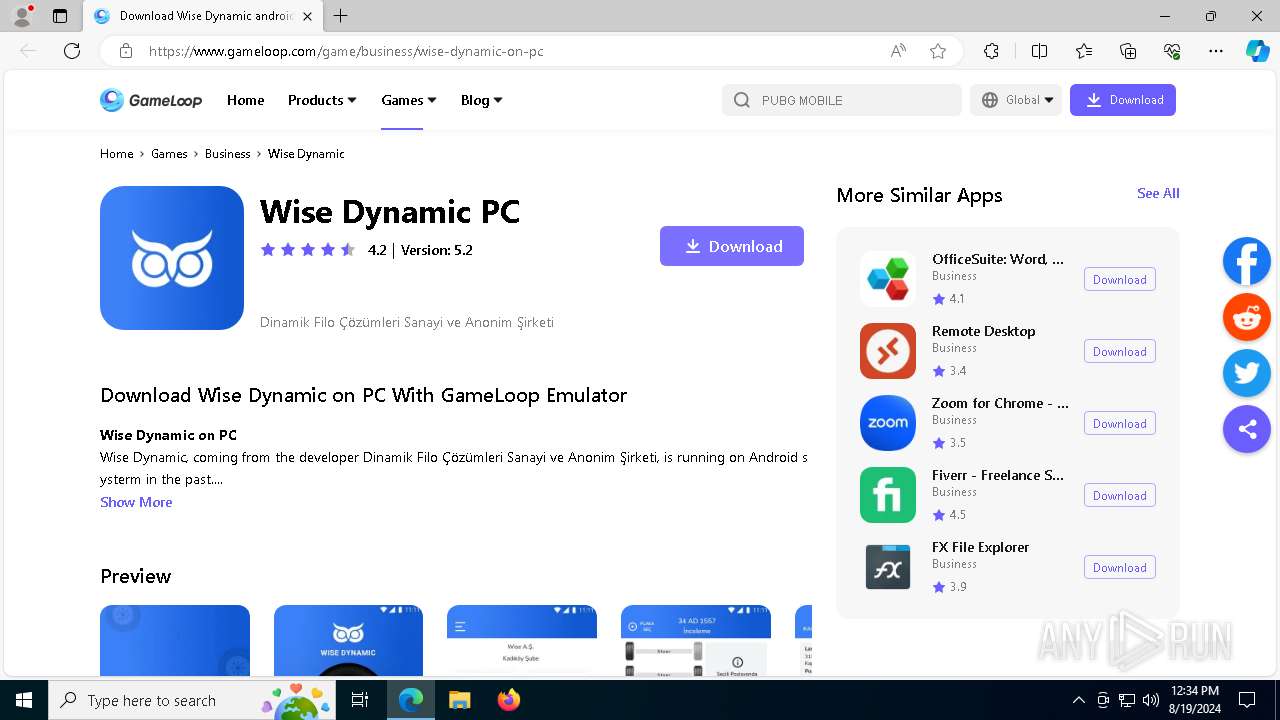Click the Windows taskbar search box
The width and height of the screenshot is (1280, 720).
click(191, 700)
